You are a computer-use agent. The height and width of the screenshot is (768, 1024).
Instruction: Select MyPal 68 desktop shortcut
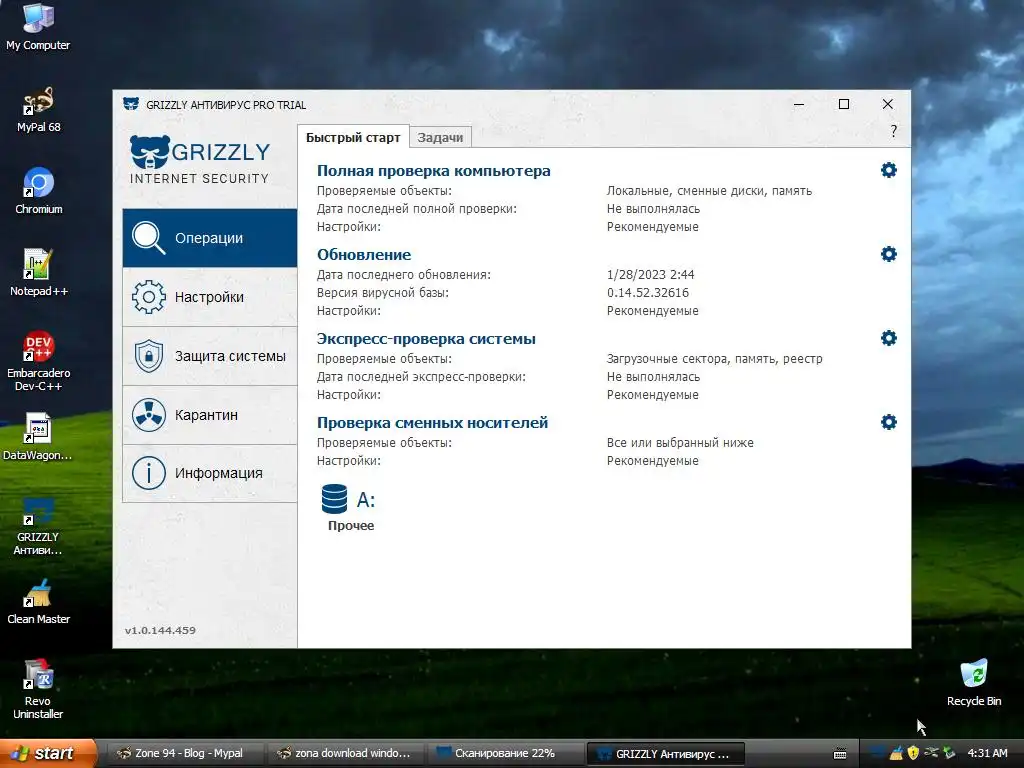[38, 110]
